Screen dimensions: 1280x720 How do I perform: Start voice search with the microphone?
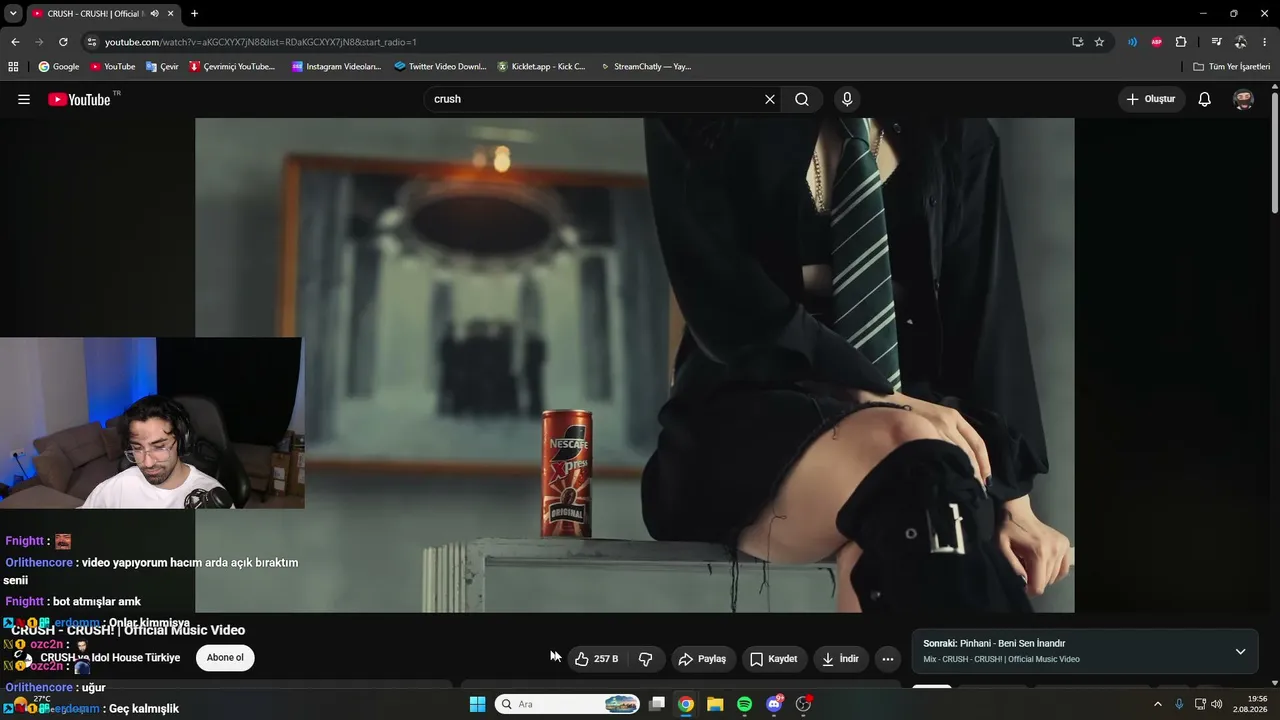click(847, 99)
